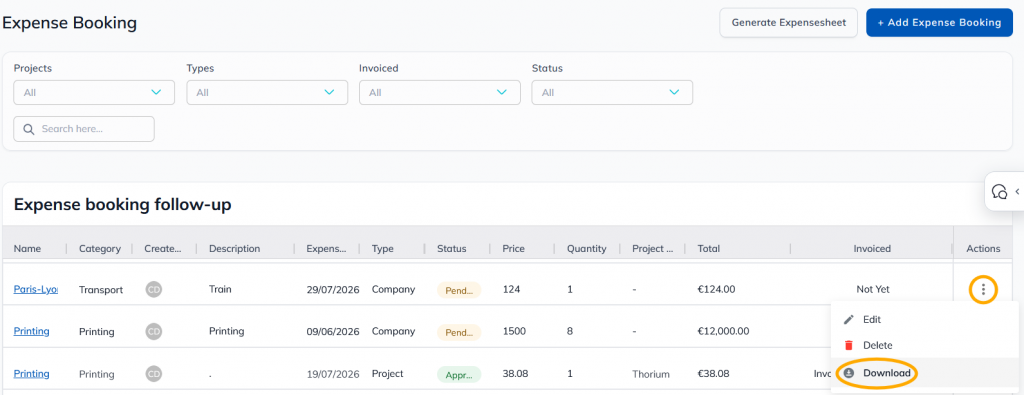This screenshot has height=395, width=1024.
Task: Click the Generate Expensesheet button
Action: click(788, 23)
